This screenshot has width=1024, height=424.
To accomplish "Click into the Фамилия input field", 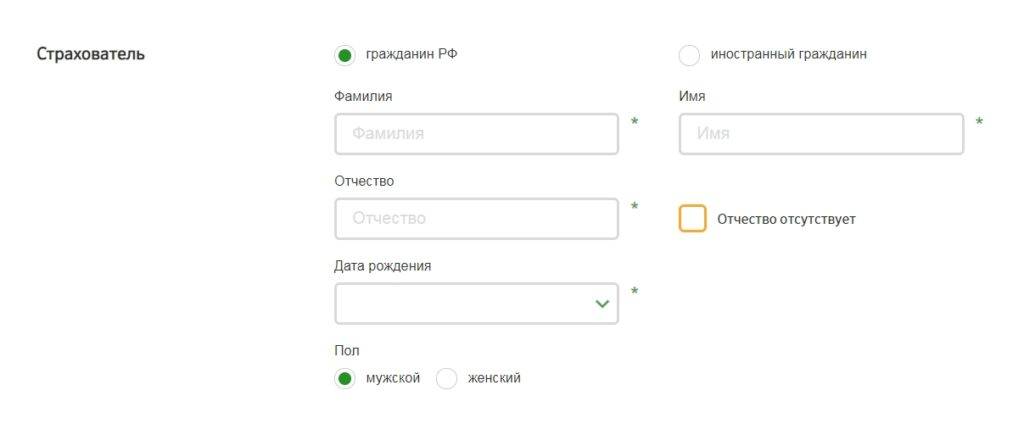I will (476, 134).
